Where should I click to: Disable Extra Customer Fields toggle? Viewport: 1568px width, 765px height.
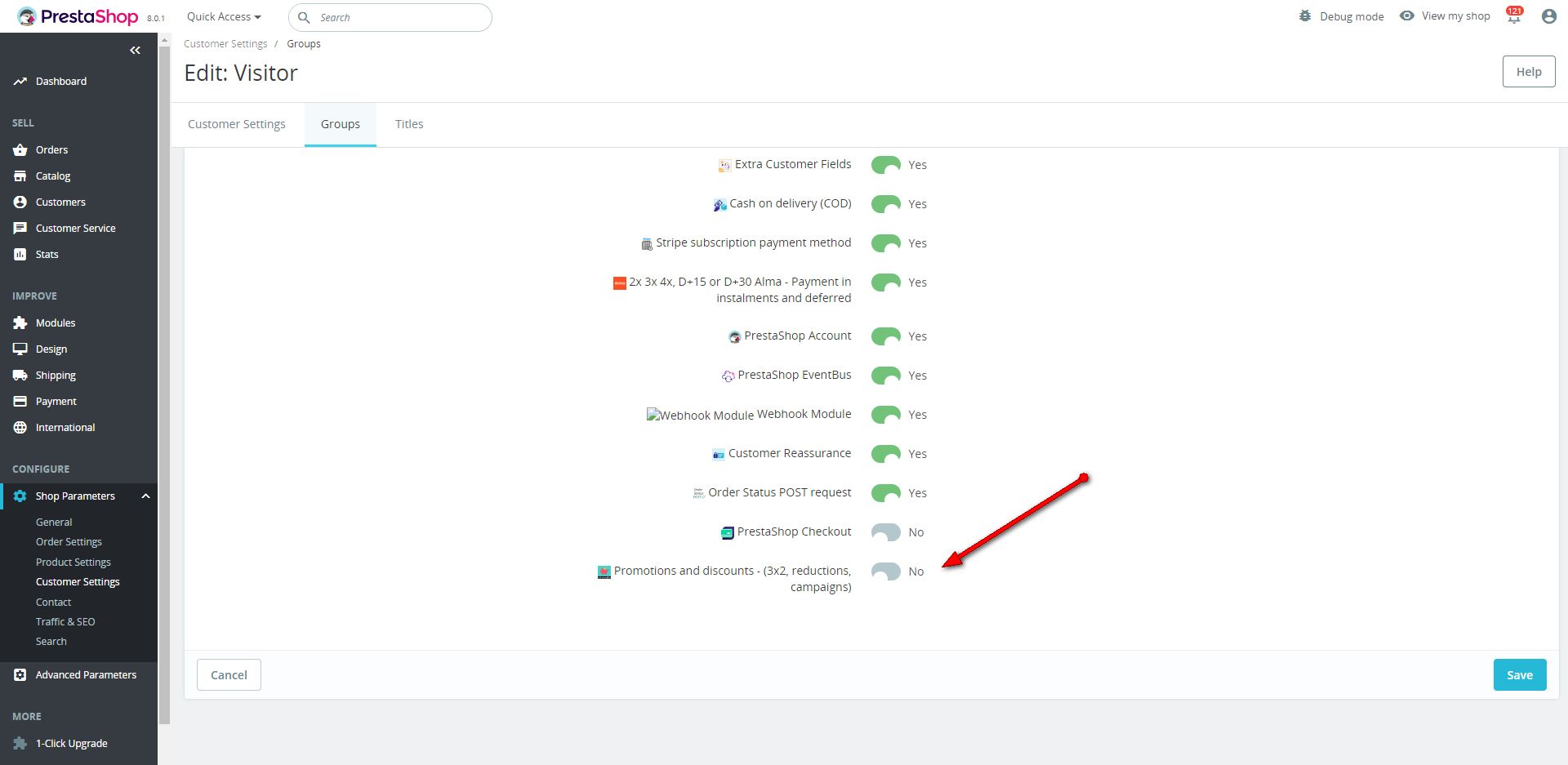[886, 165]
